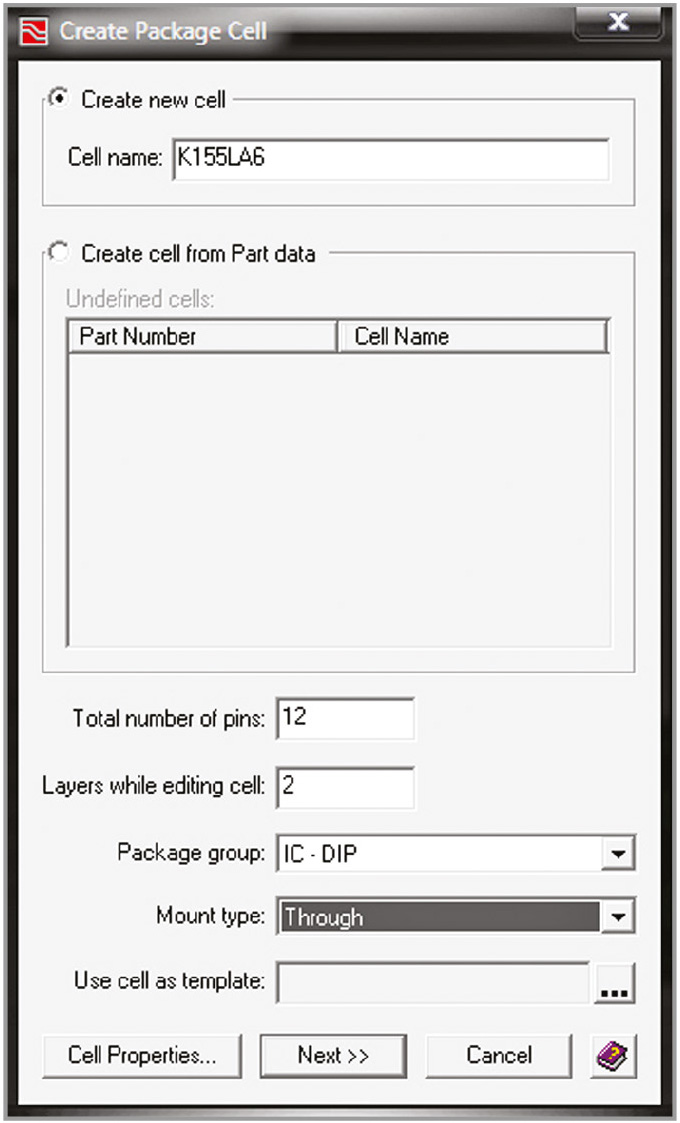Expand the Mount type dropdown arrow
The image size is (680, 1123).
pyautogui.click(x=620, y=916)
